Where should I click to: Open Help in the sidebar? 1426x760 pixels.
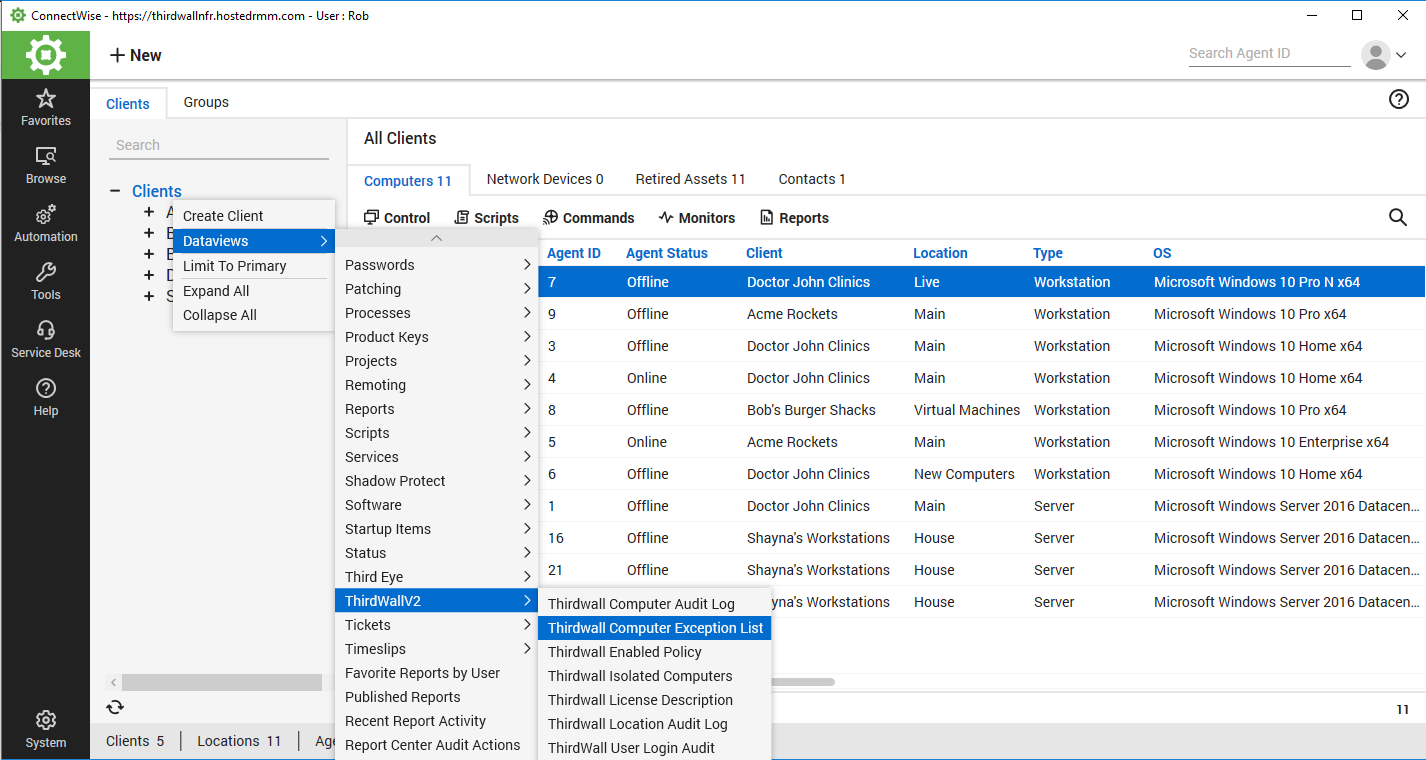(x=45, y=398)
